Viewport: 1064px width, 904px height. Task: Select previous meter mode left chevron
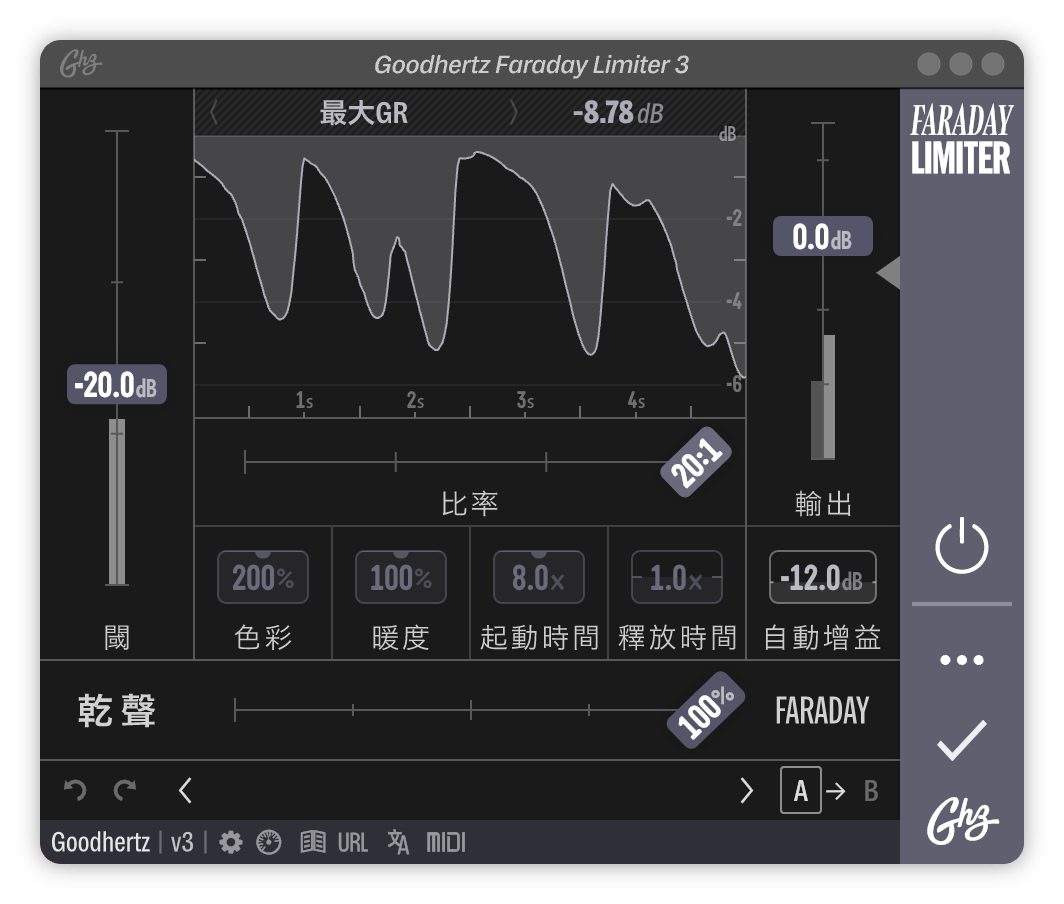pyautogui.click(x=213, y=113)
